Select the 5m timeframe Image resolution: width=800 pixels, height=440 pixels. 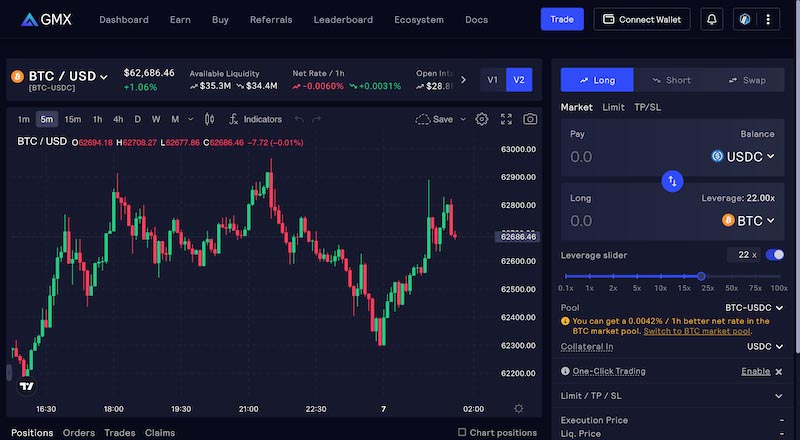point(46,119)
